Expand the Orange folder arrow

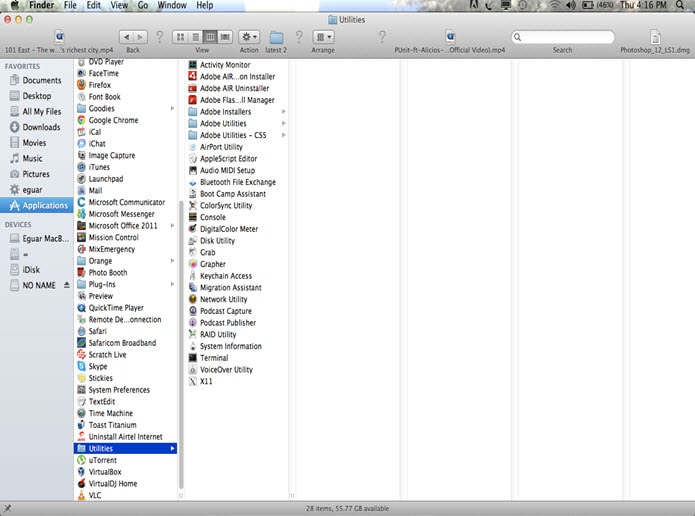(172, 261)
